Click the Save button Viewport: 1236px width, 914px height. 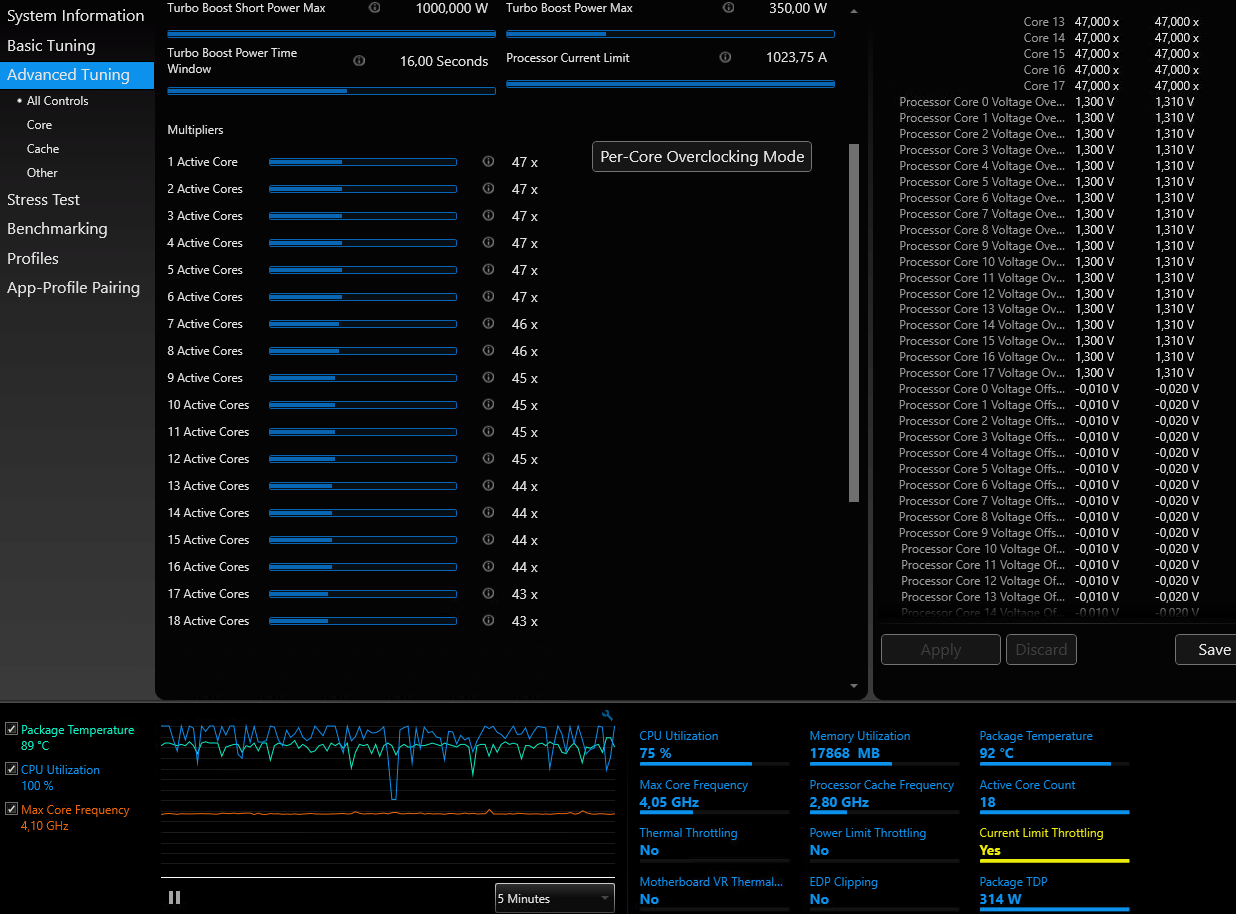click(1207, 649)
